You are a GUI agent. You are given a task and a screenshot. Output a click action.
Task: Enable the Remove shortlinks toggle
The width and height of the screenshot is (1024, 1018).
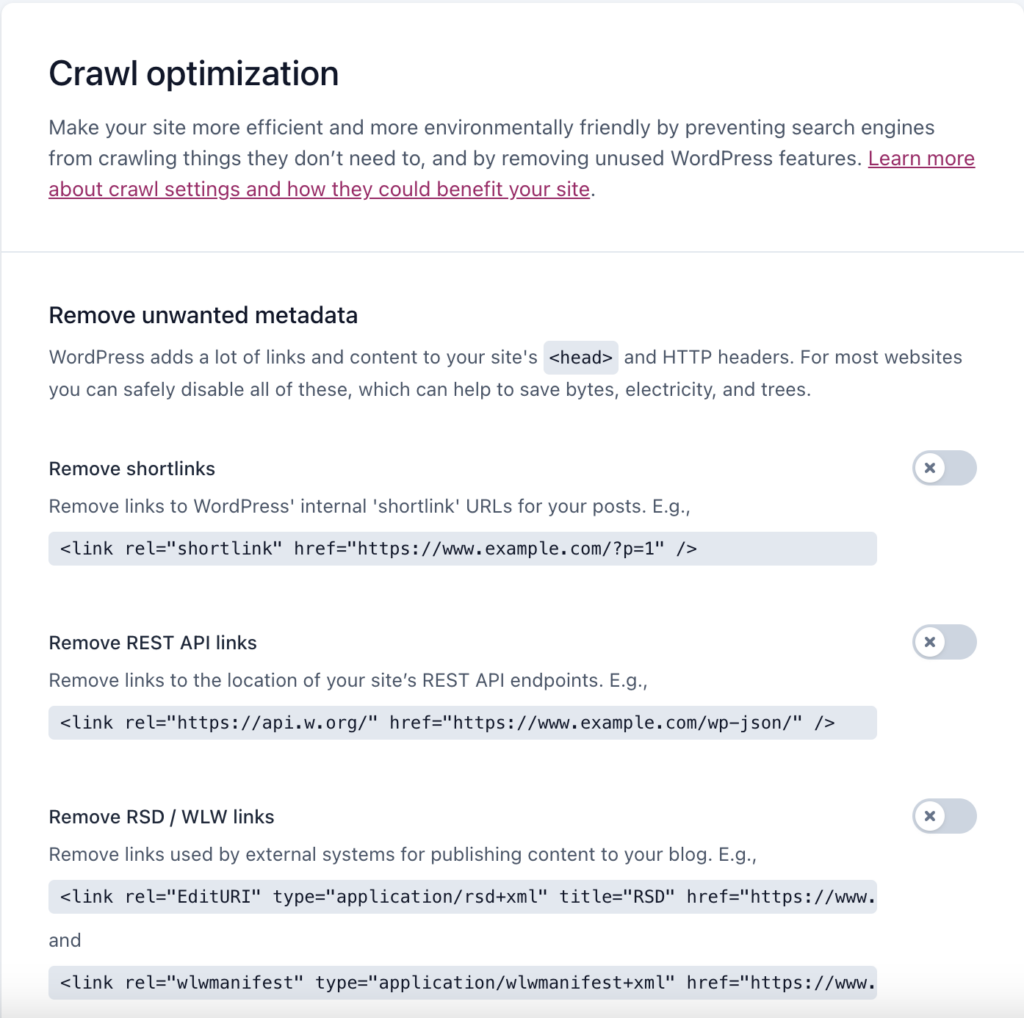[944, 468]
